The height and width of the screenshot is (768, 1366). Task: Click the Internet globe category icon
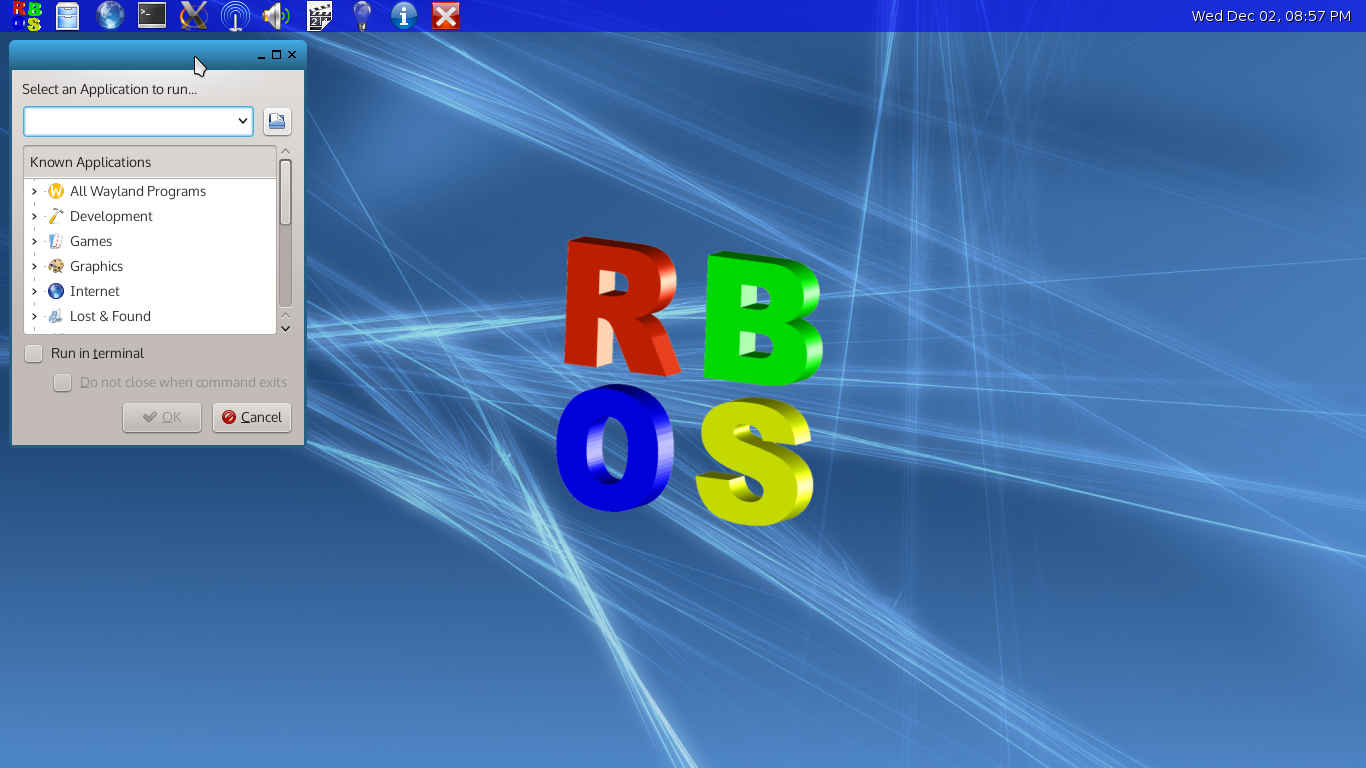click(56, 291)
